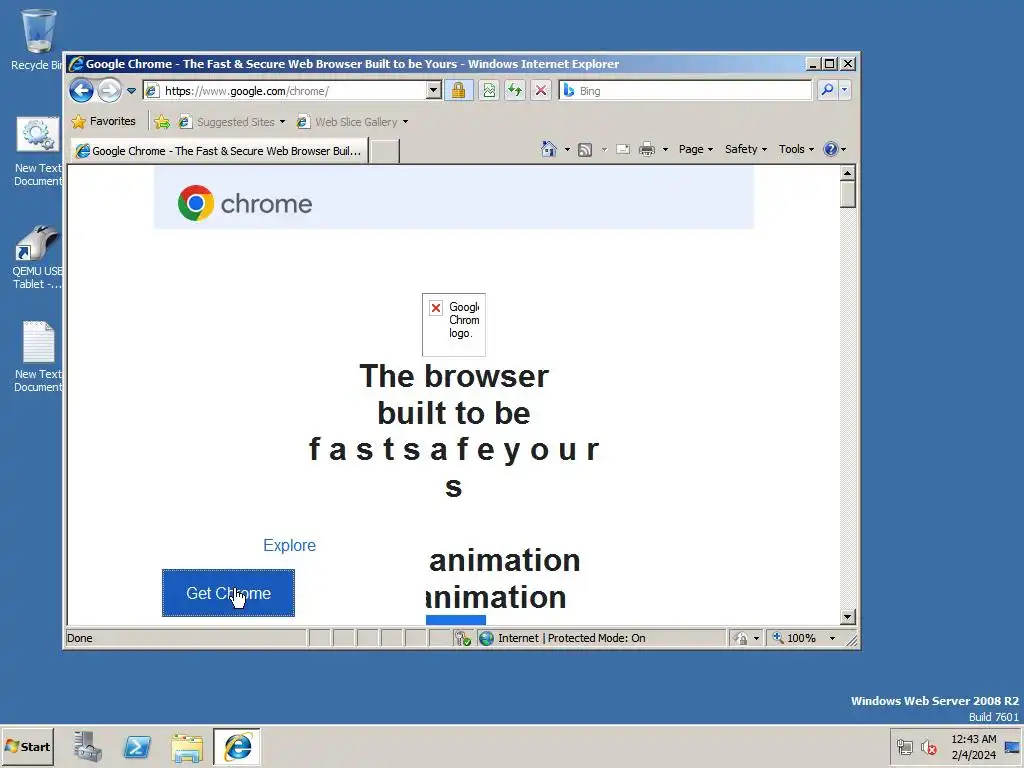This screenshot has width=1024, height=768.
Task: Click the scrollbar down arrow
Action: tap(848, 616)
